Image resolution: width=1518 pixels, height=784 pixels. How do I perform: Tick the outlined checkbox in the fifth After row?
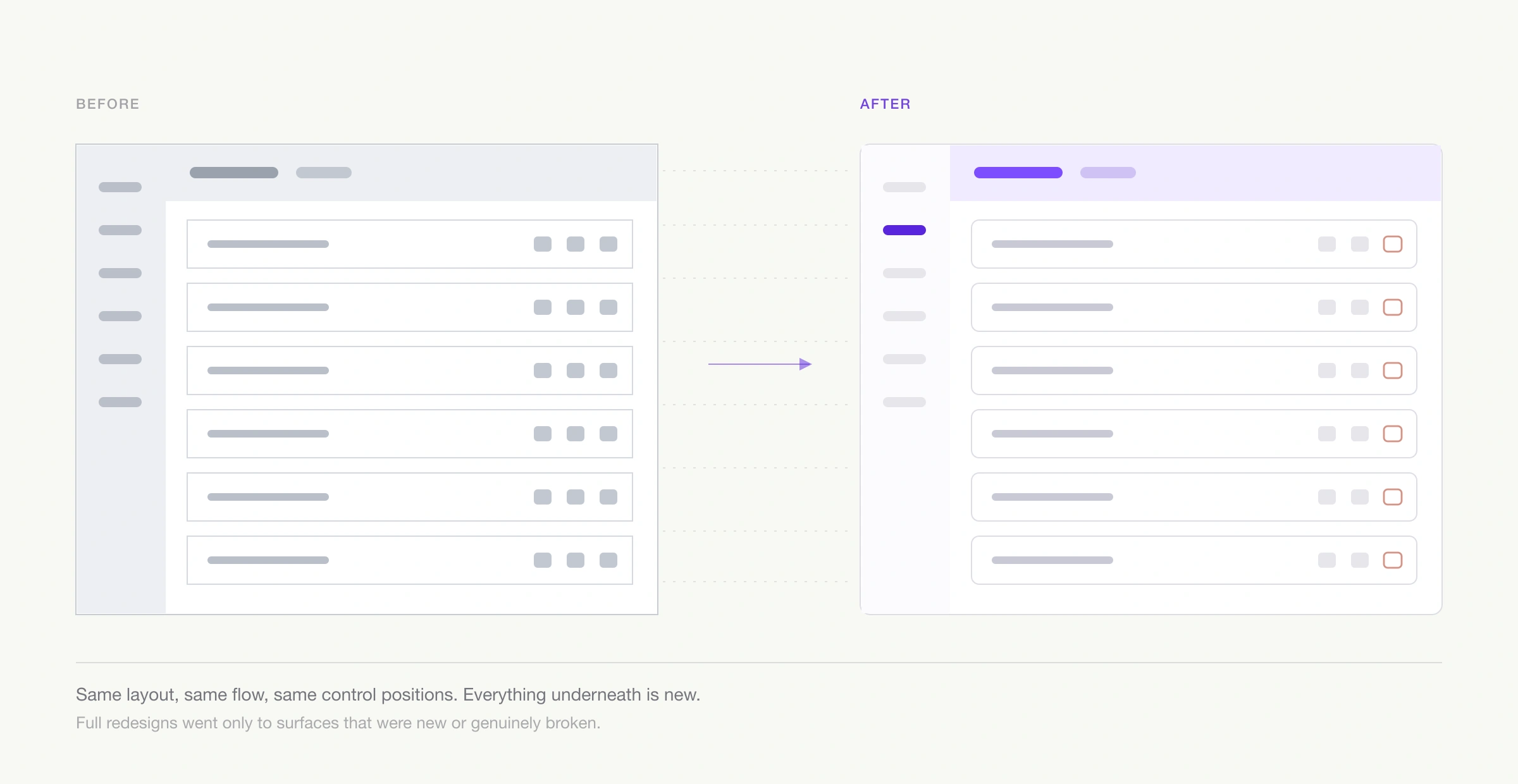pyautogui.click(x=1393, y=497)
